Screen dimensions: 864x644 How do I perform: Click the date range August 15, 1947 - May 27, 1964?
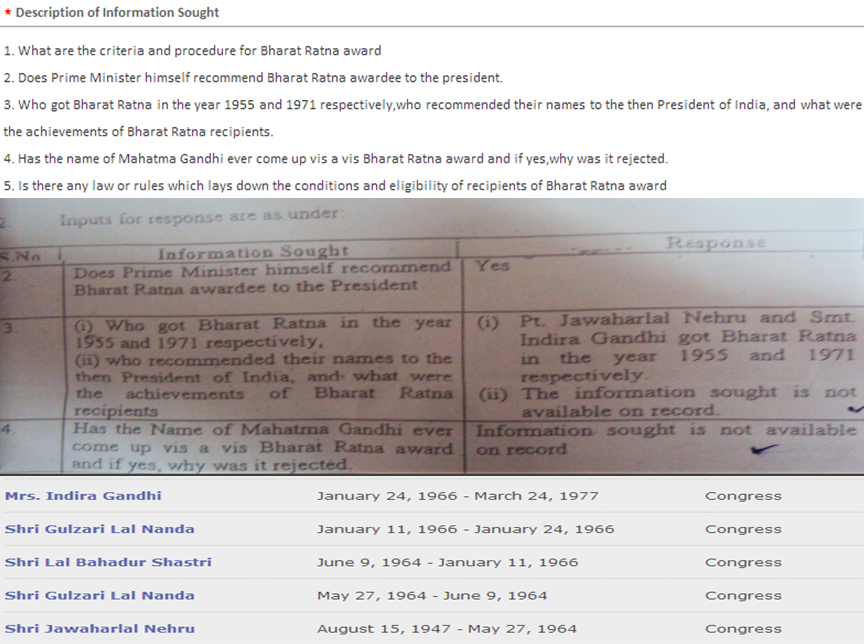click(x=447, y=629)
